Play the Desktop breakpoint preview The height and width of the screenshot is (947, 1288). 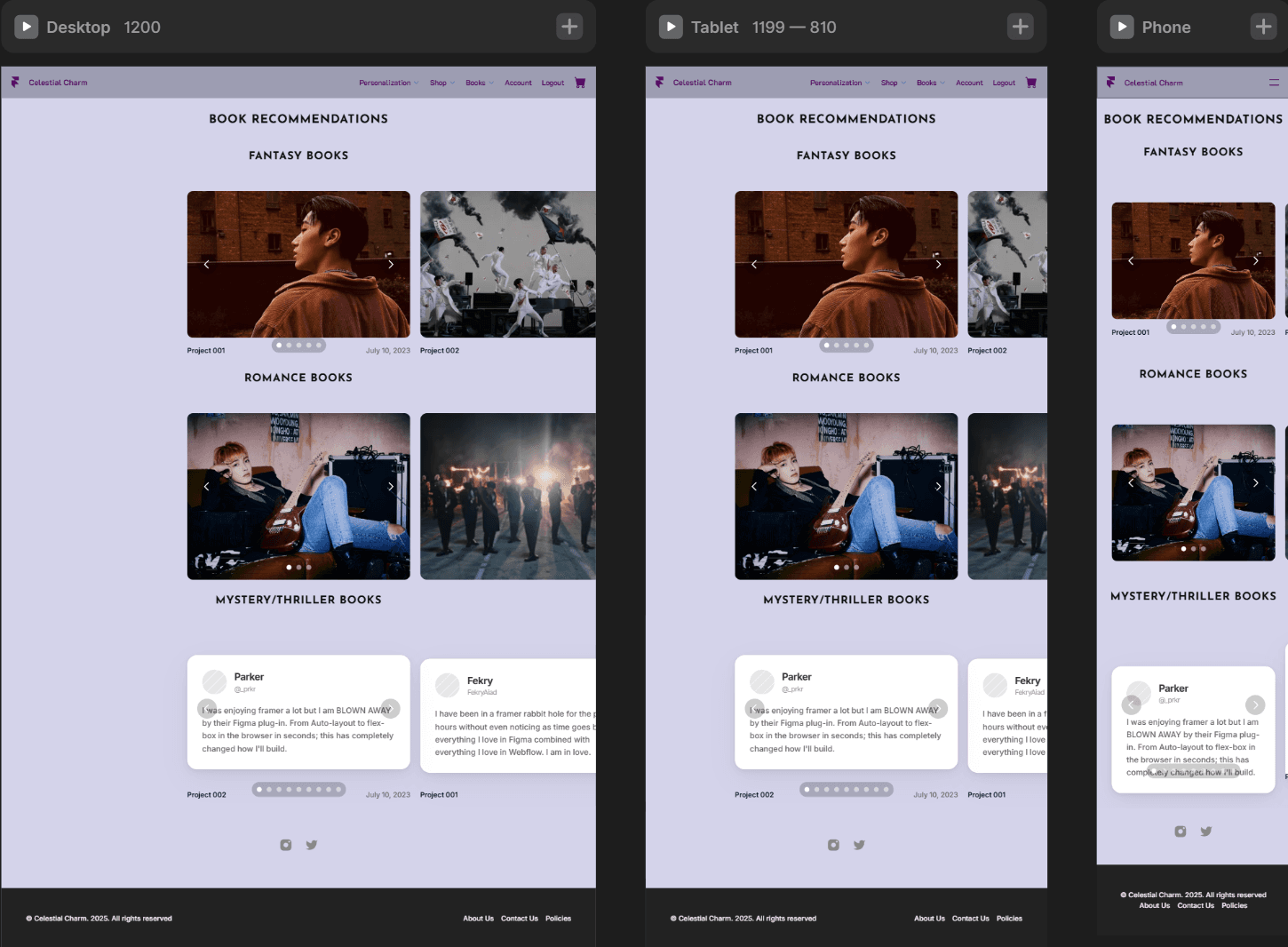pyautogui.click(x=27, y=27)
